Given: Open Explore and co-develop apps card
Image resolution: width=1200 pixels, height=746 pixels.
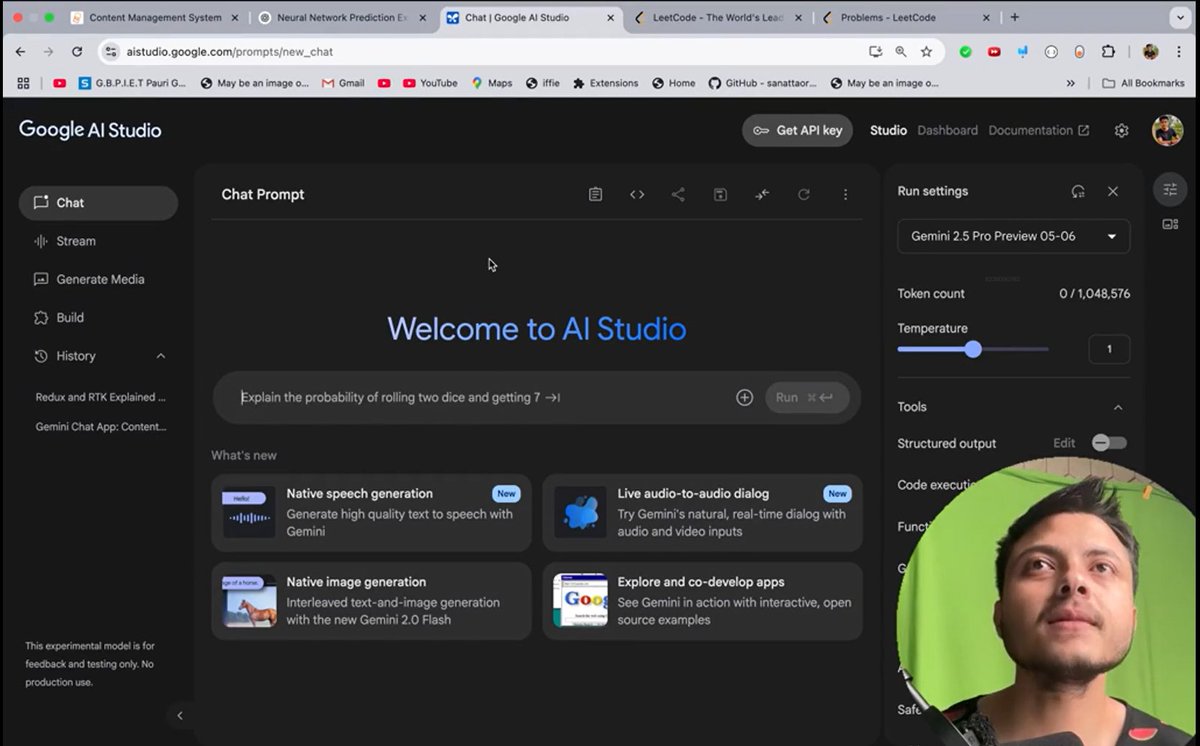Looking at the screenshot, I should point(702,601).
